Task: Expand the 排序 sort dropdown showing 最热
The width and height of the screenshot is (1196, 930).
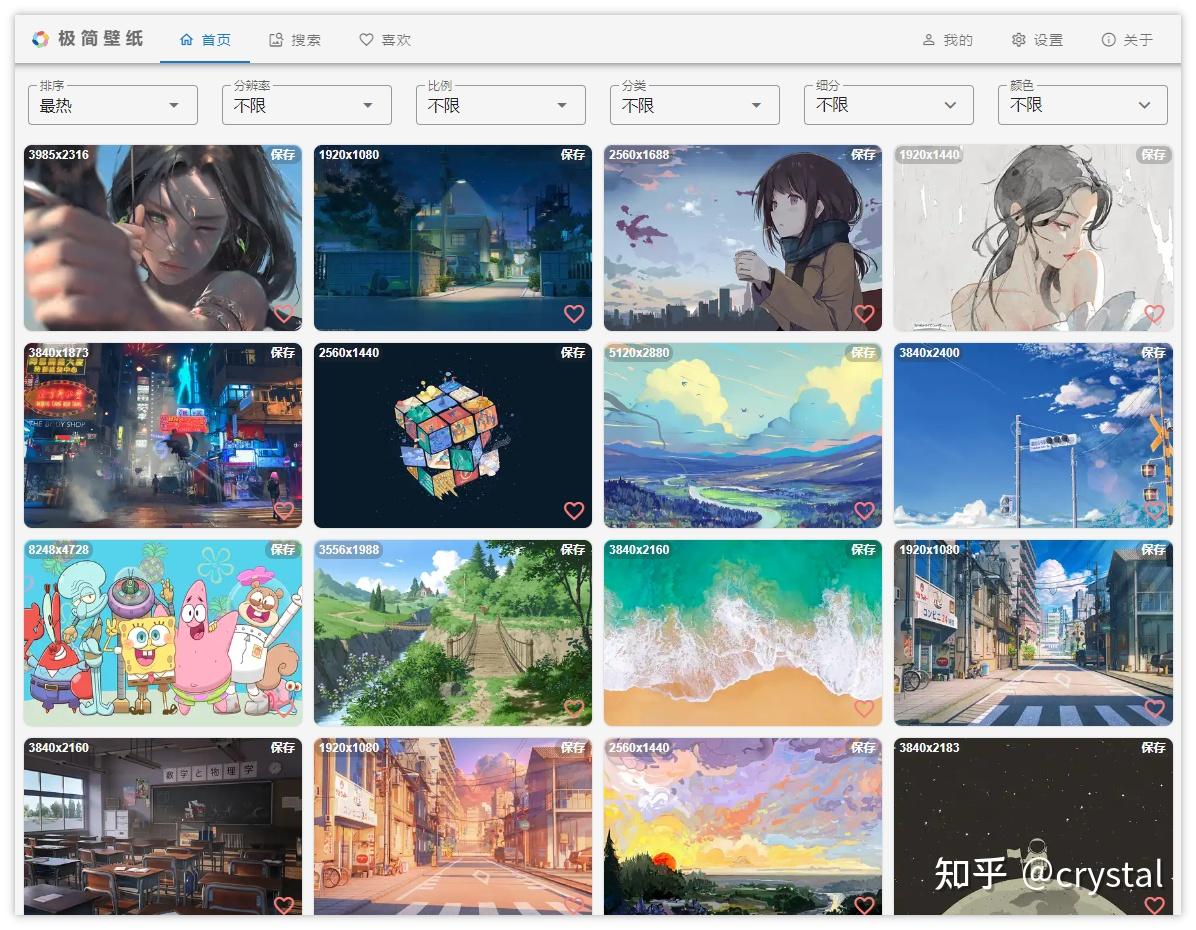Action: tap(113, 105)
